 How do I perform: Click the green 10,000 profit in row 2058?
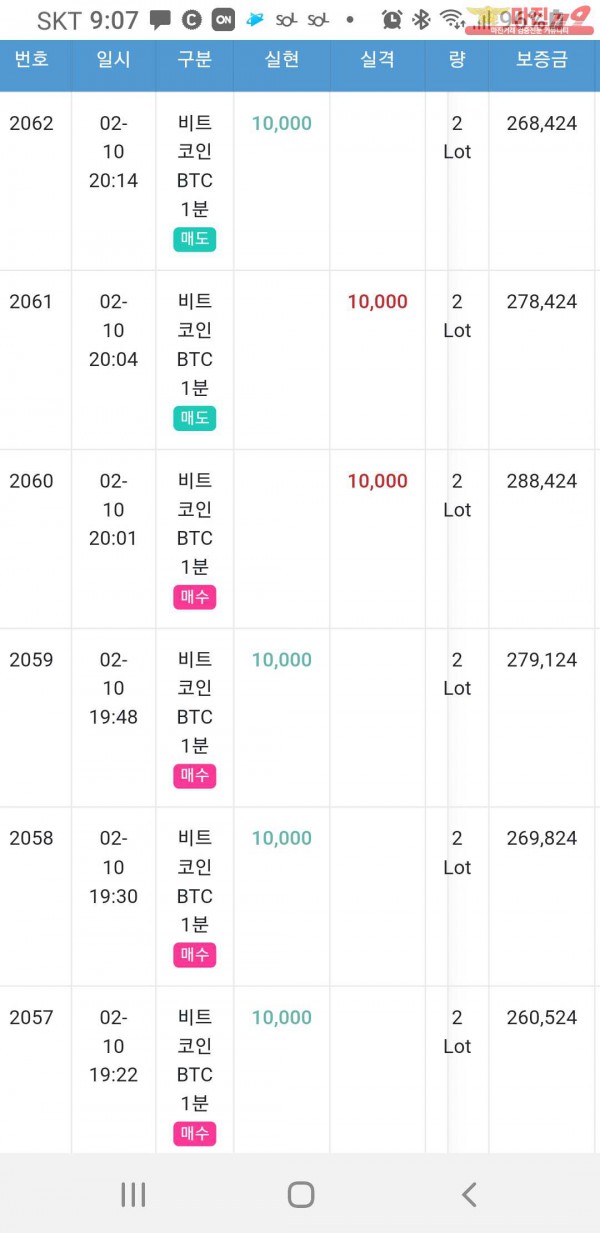click(x=282, y=839)
